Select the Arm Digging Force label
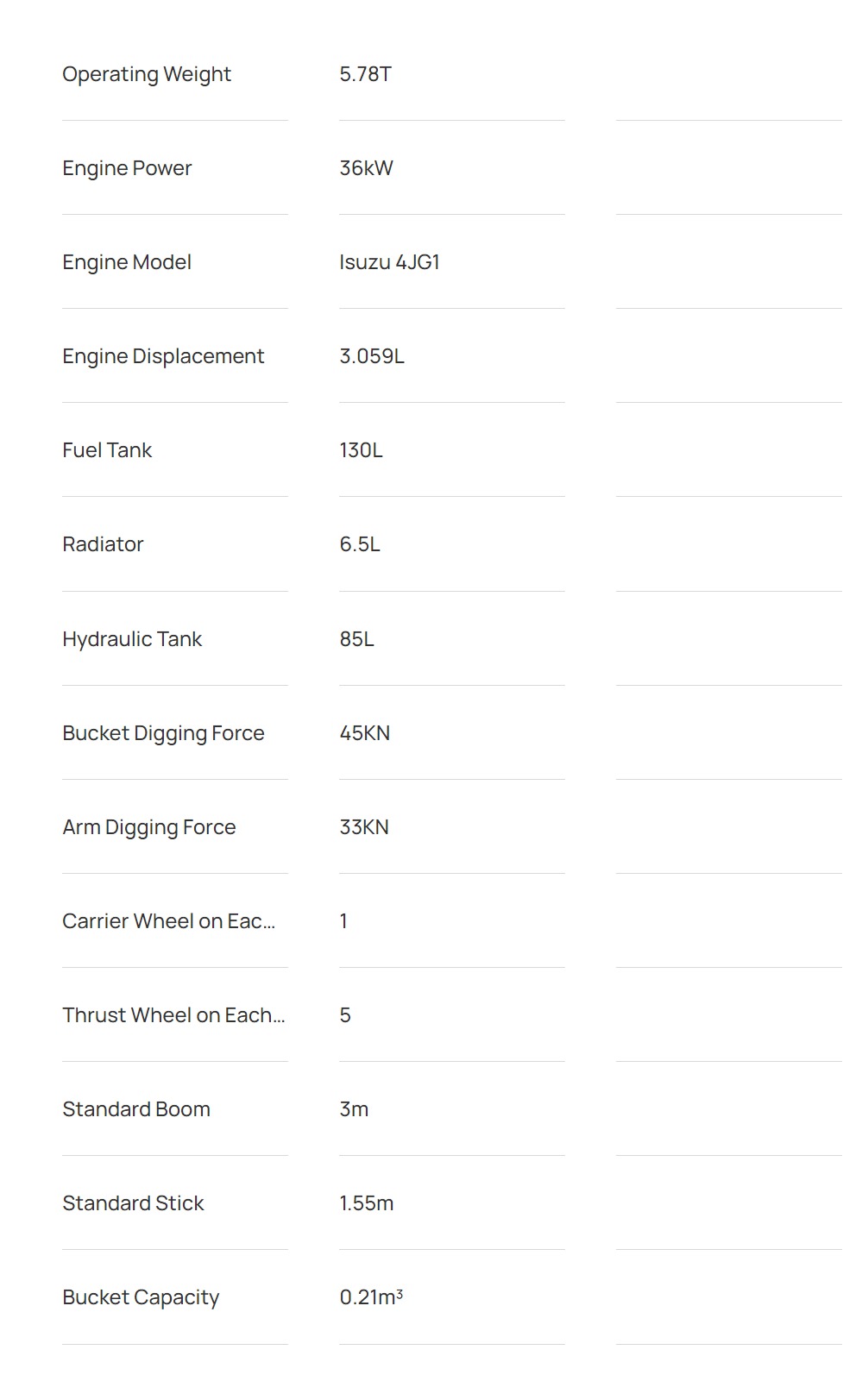 tap(148, 827)
